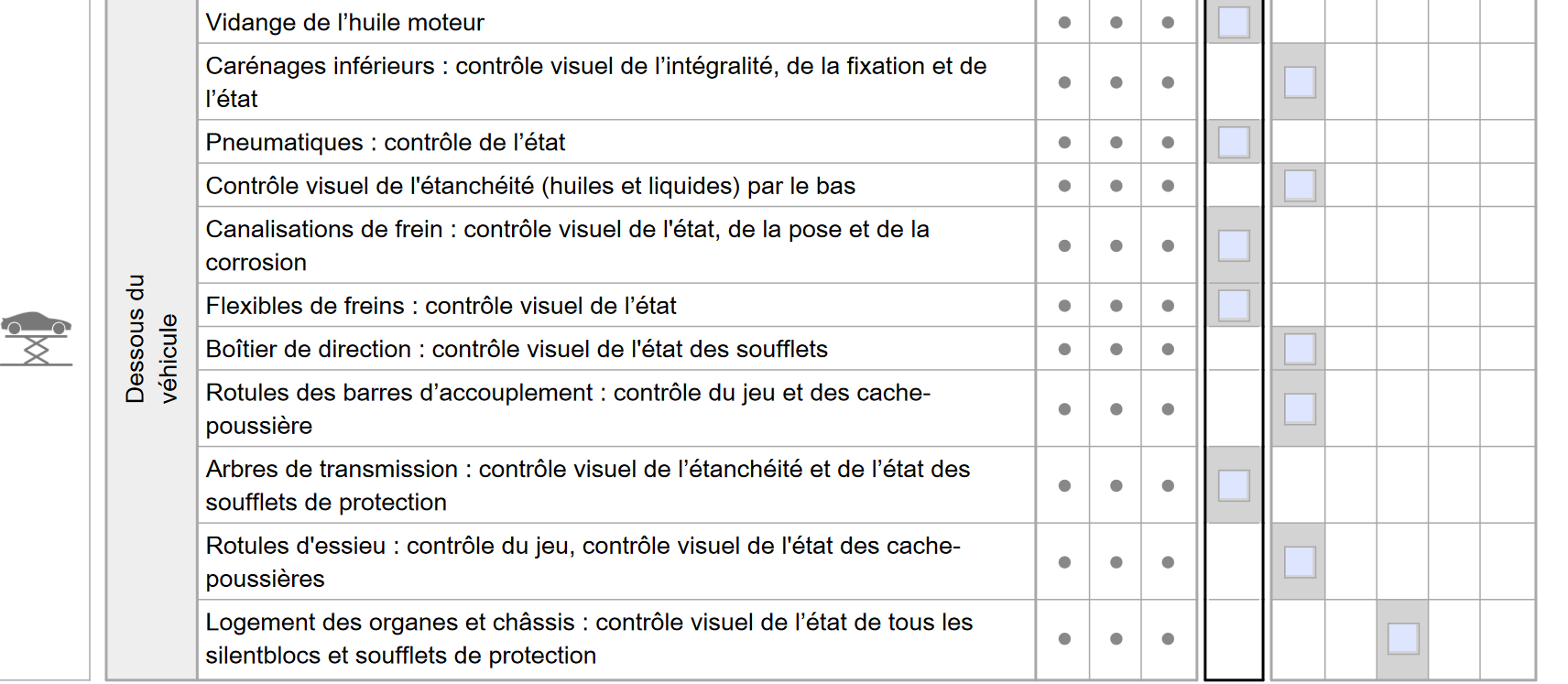This screenshot has width=1568, height=684.
Task: Check the Boîtier de direction checkbox
Action: [x=1300, y=349]
